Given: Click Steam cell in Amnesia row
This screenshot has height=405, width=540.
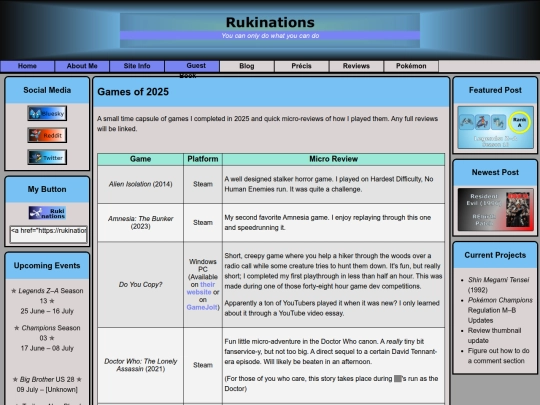Looking at the screenshot, I should pyautogui.click(x=203, y=222).
